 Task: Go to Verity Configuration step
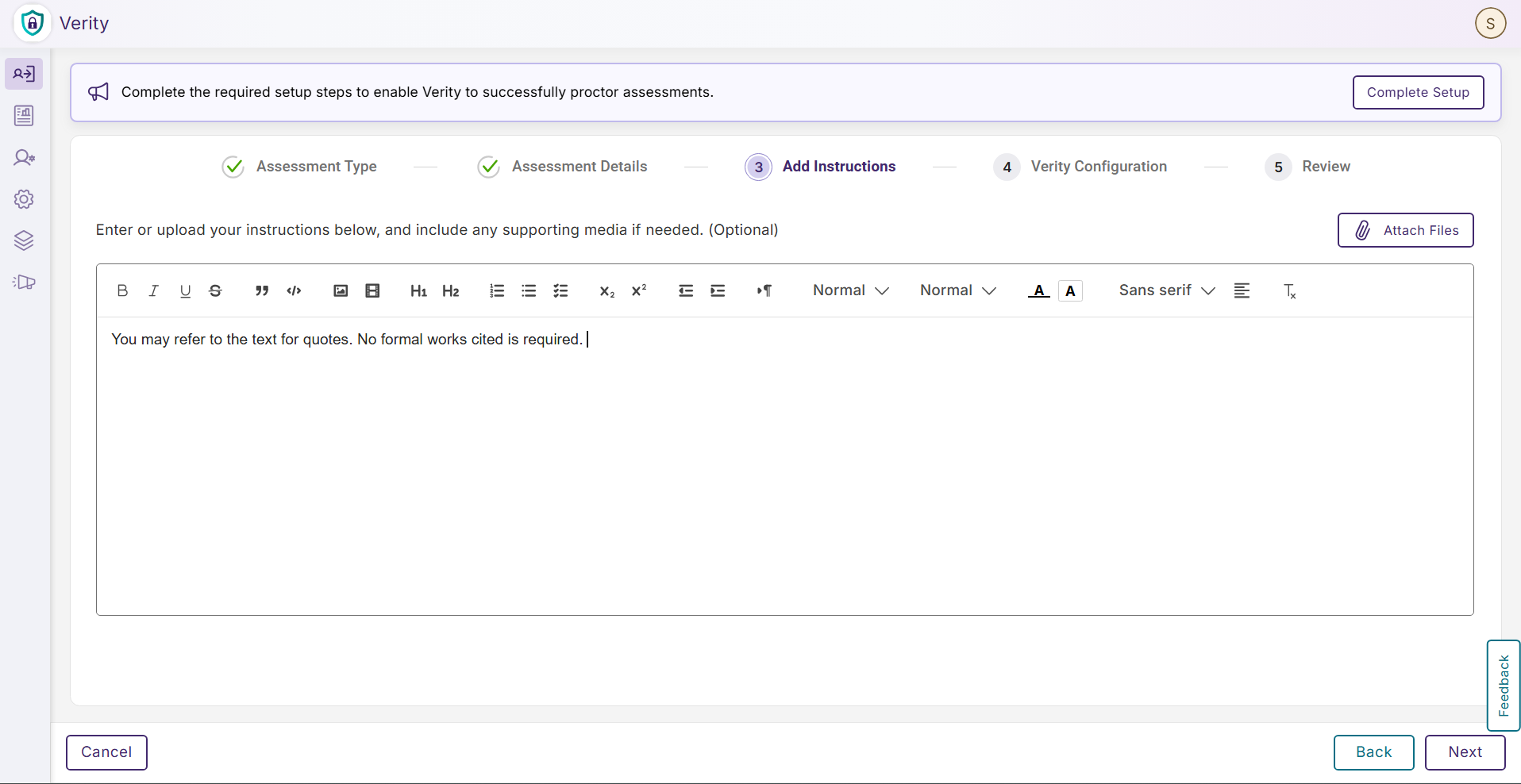pos(1080,167)
